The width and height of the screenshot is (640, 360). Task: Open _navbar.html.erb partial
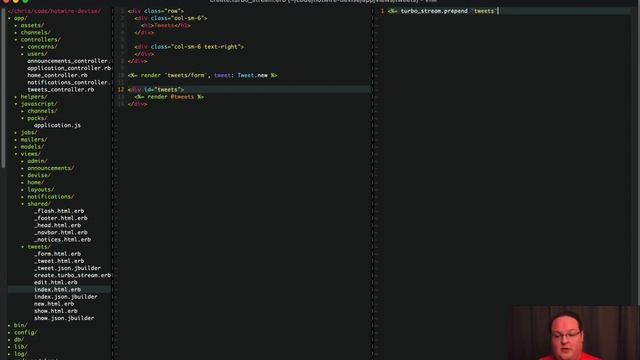point(60,233)
